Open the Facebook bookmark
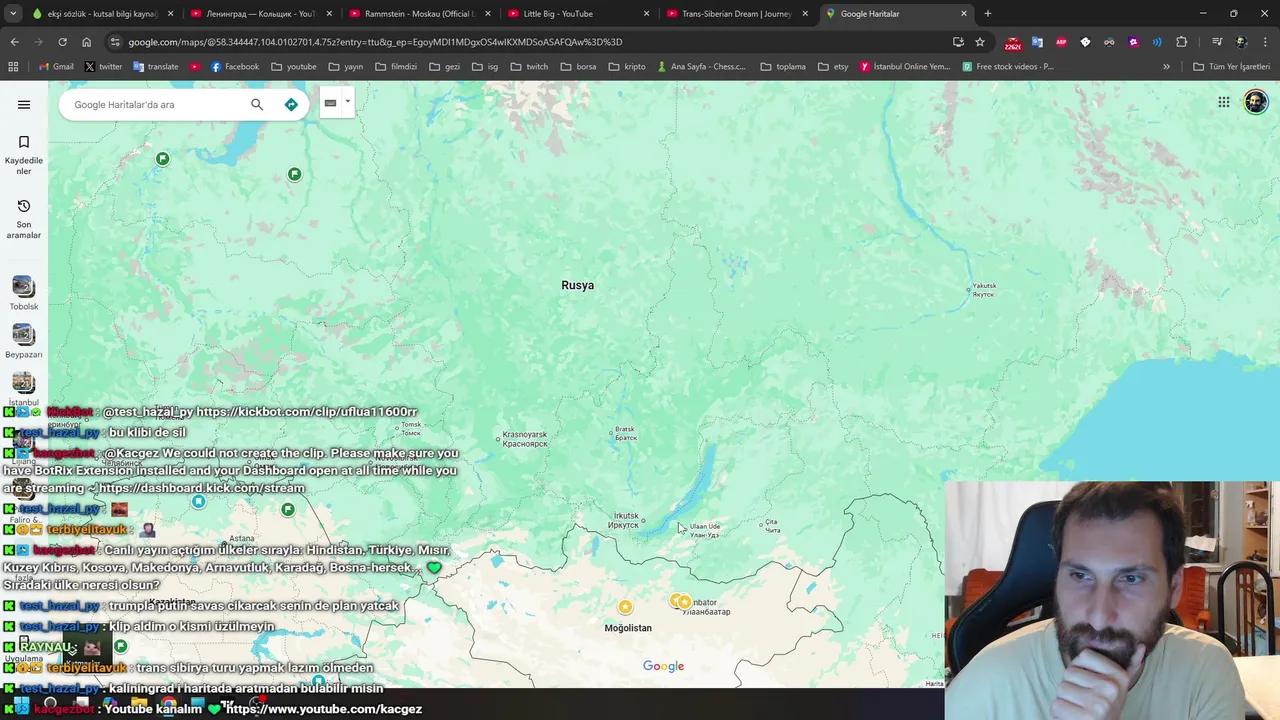The width and height of the screenshot is (1280, 720). click(234, 67)
